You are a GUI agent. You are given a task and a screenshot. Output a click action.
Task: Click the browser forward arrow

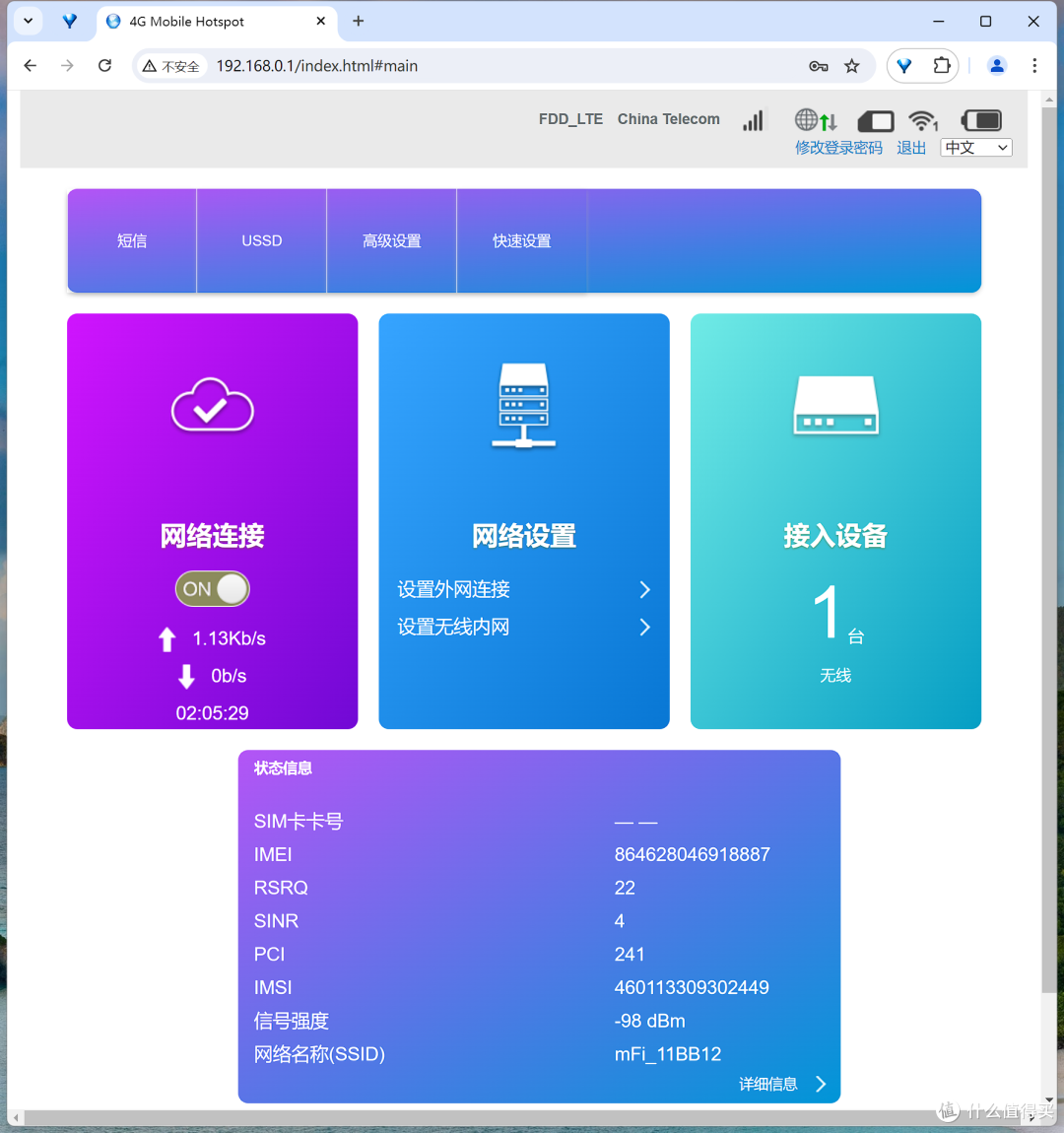(x=67, y=66)
